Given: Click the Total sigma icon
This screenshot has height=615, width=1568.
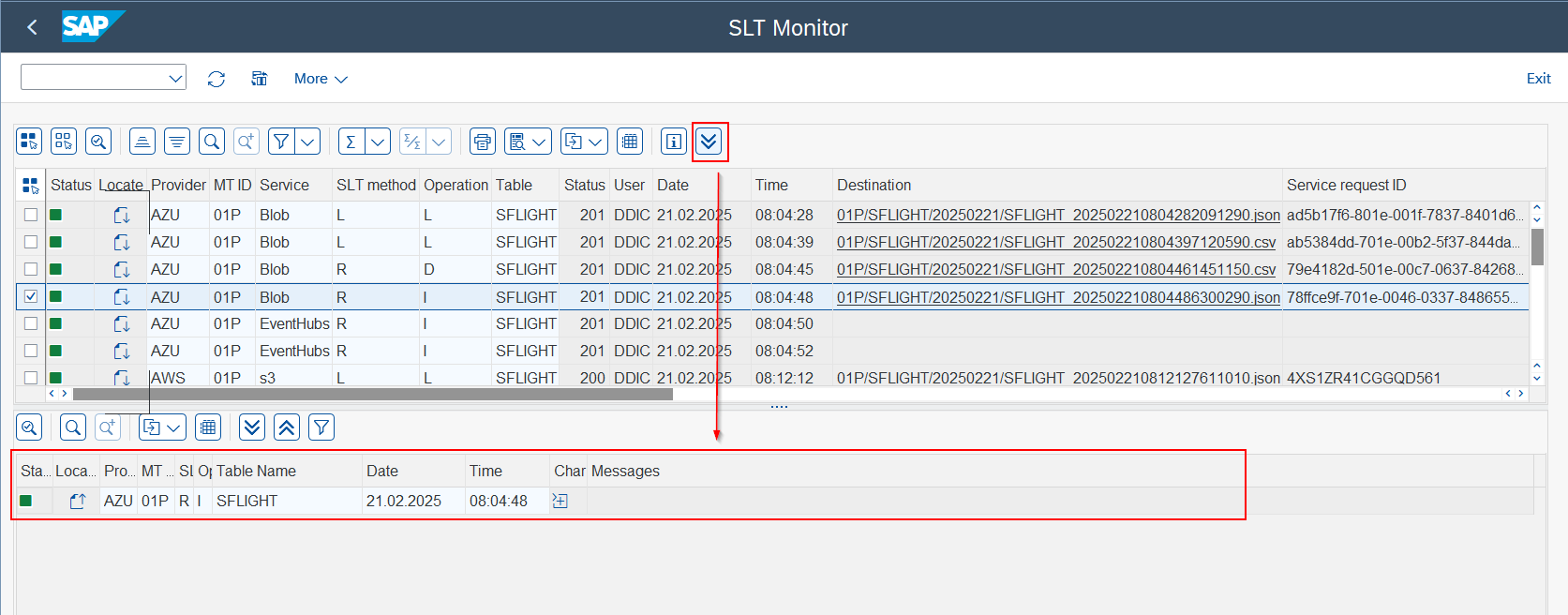Looking at the screenshot, I should point(351,142).
